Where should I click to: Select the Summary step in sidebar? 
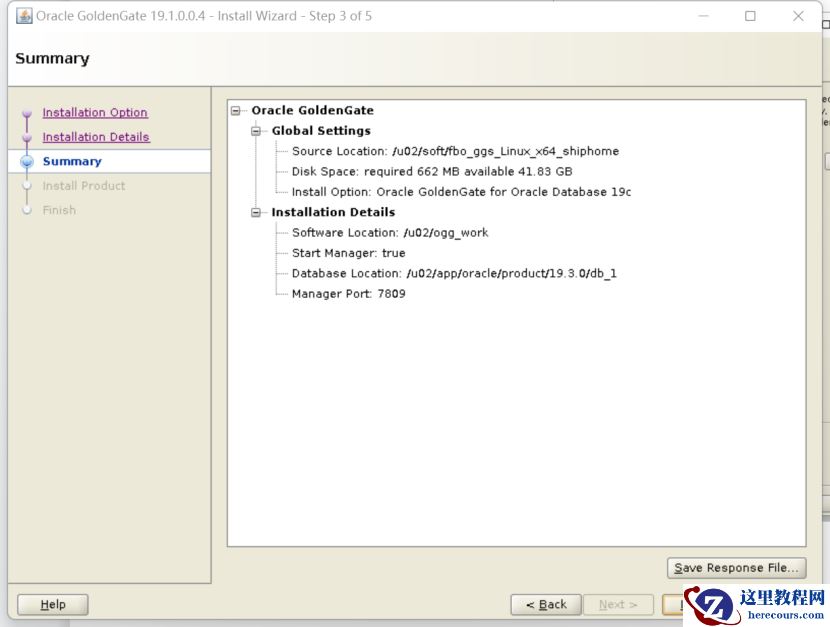click(x=72, y=161)
